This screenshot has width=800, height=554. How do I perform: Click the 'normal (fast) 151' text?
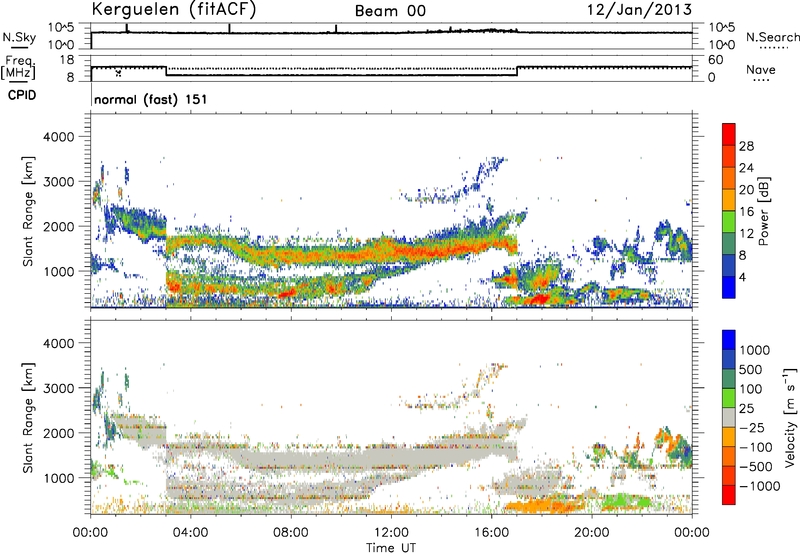[x=151, y=99]
